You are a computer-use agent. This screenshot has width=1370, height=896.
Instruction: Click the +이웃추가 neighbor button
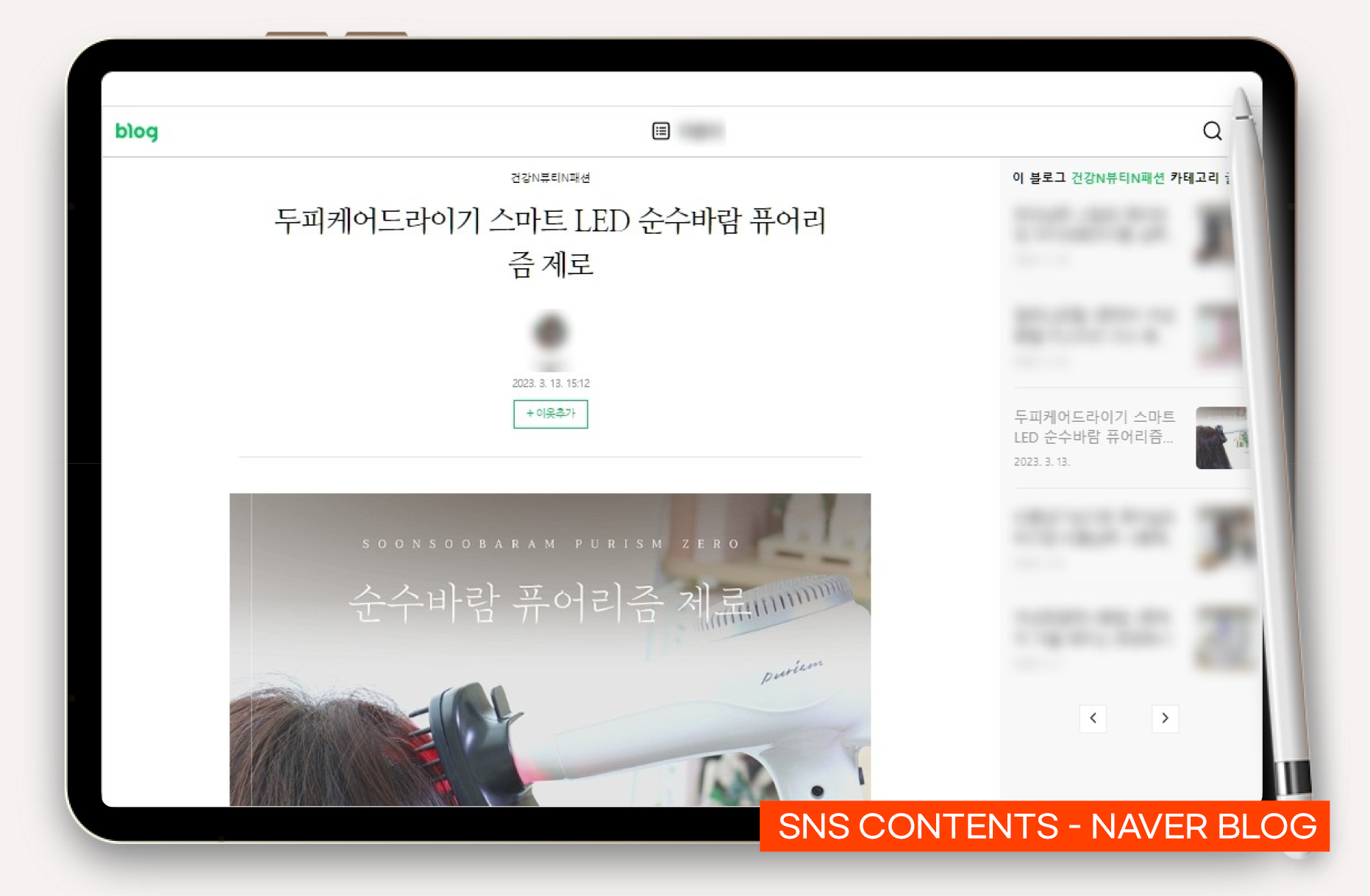pyautogui.click(x=551, y=414)
